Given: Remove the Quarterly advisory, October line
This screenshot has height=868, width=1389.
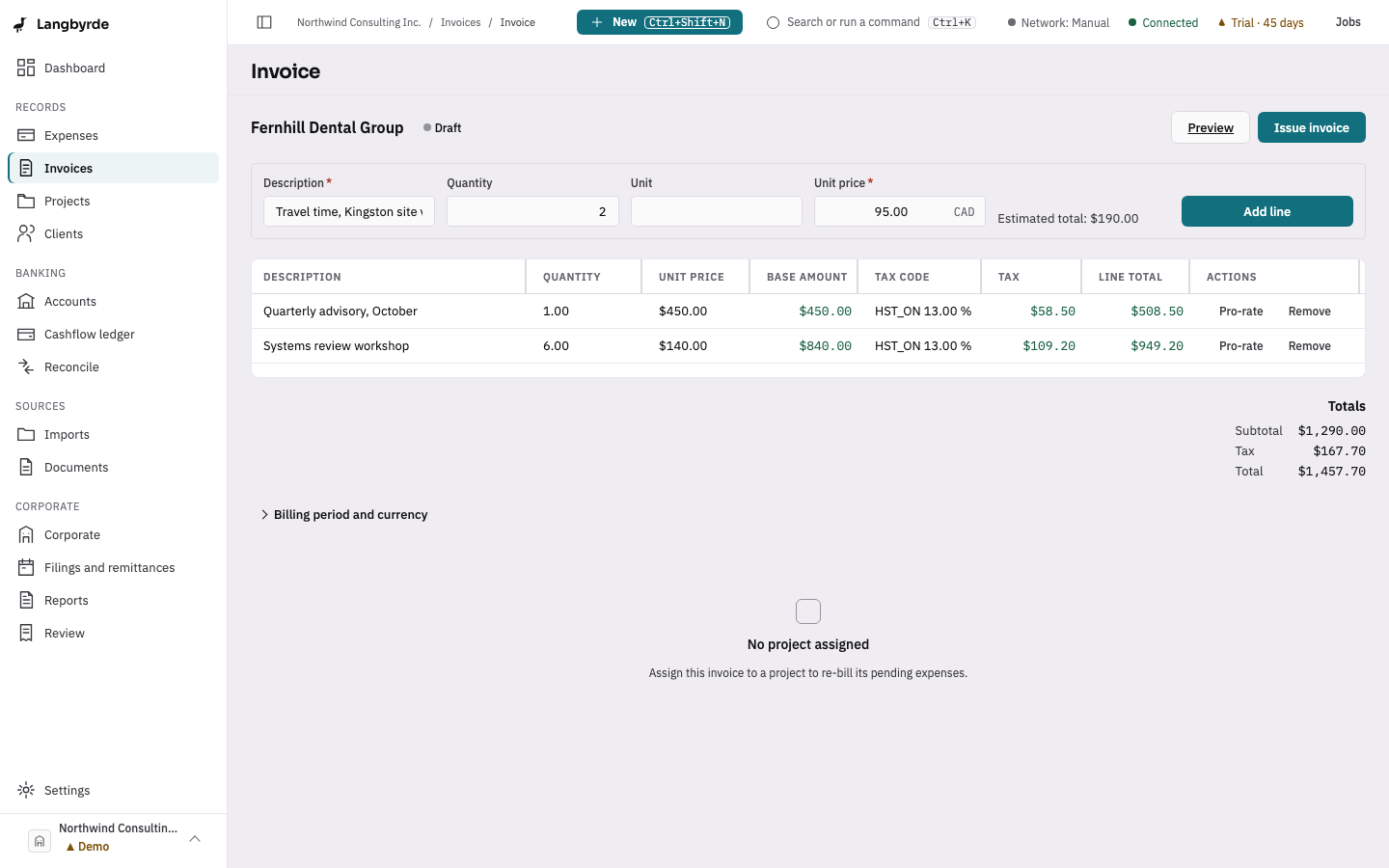Looking at the screenshot, I should [x=1310, y=312].
